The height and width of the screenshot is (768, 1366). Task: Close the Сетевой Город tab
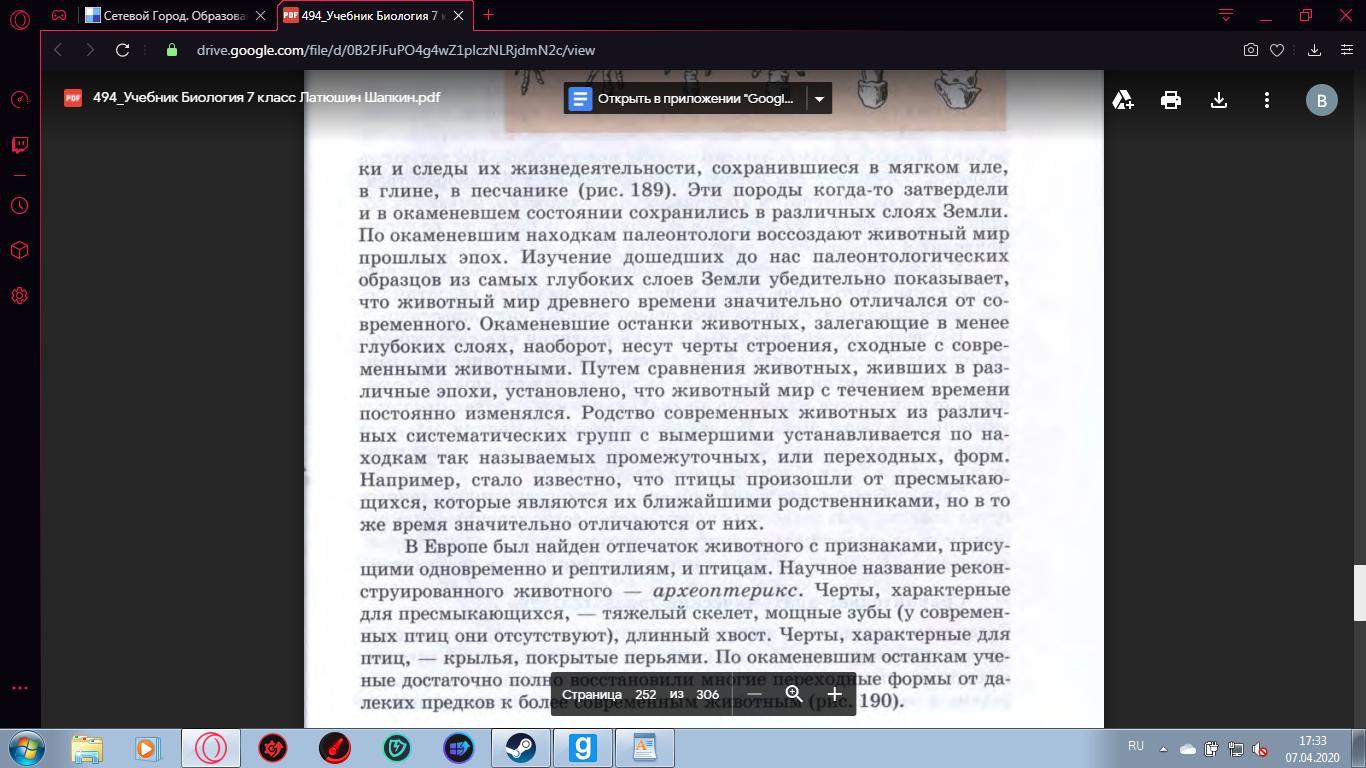(262, 16)
